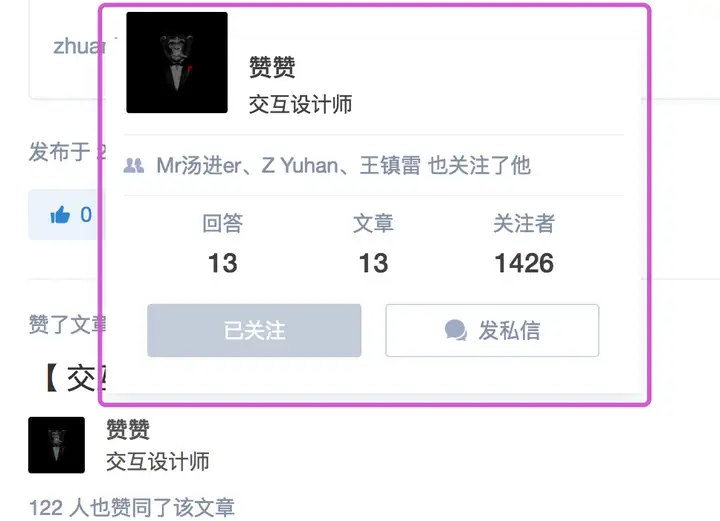
Task: Open Z Yuhan's profile link
Action: pyautogui.click(x=300, y=165)
